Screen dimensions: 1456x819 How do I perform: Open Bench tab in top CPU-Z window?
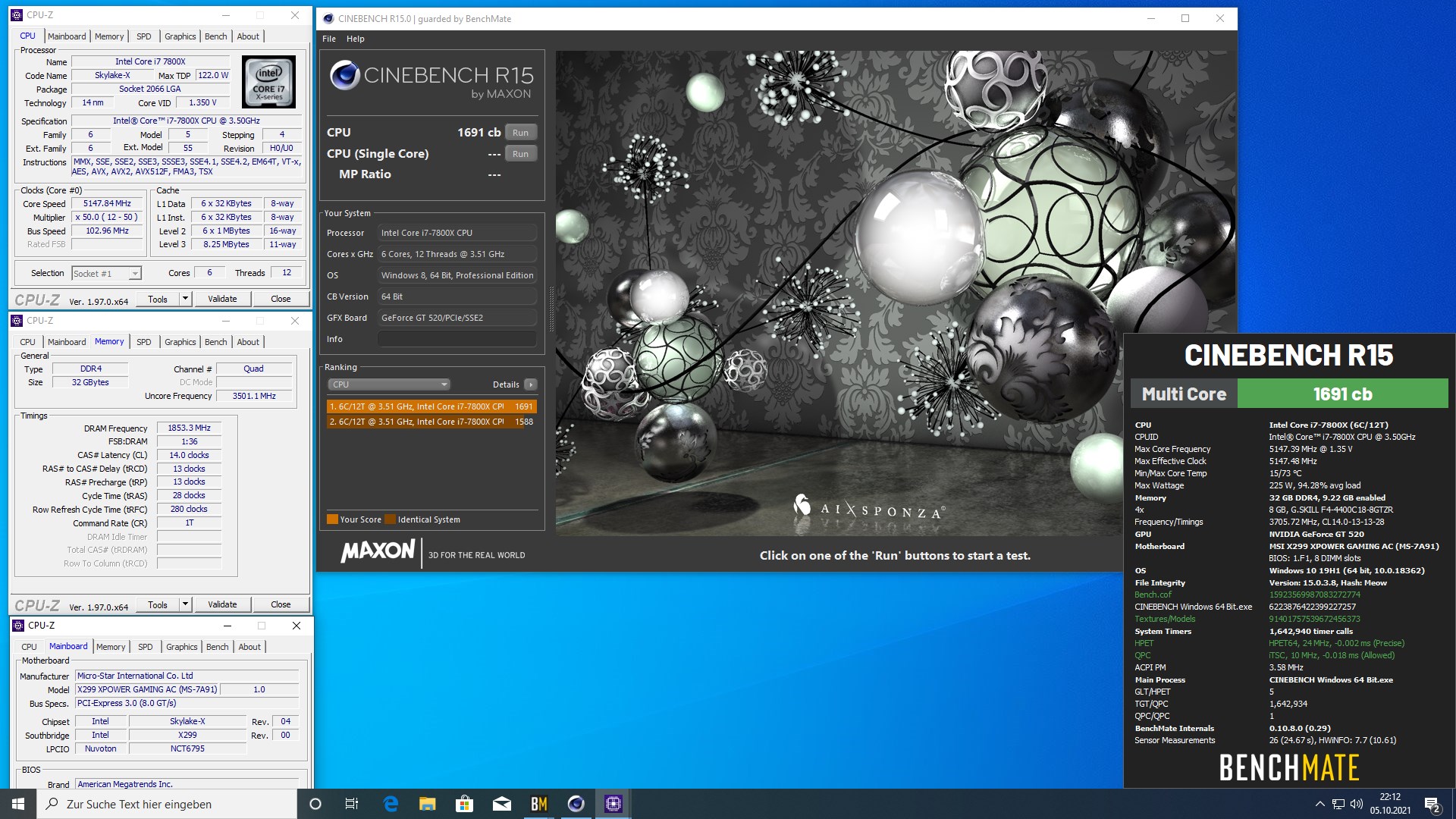215,36
